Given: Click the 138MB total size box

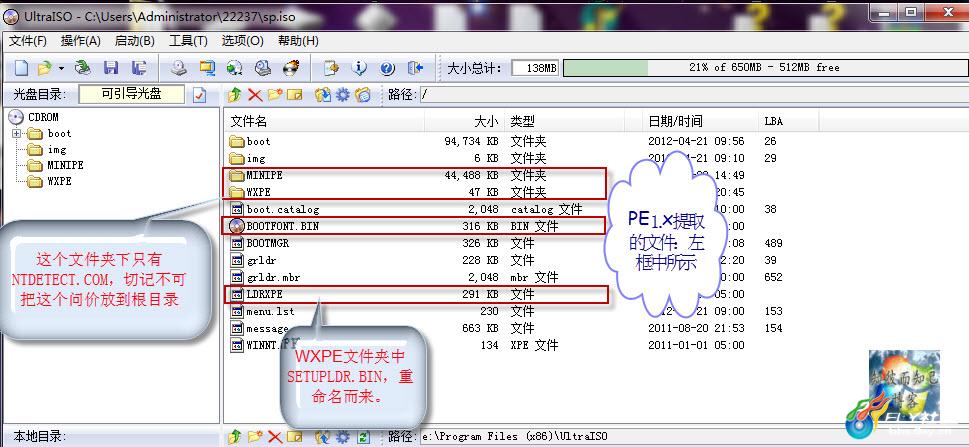Looking at the screenshot, I should pyautogui.click(x=535, y=67).
